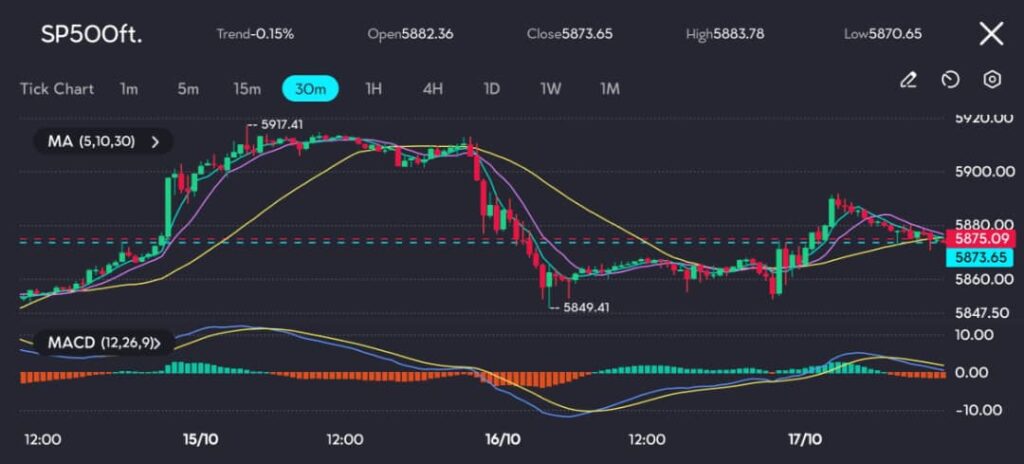This screenshot has width=1024, height=464.
Task: Select the 5m timeframe
Action: tap(188, 88)
